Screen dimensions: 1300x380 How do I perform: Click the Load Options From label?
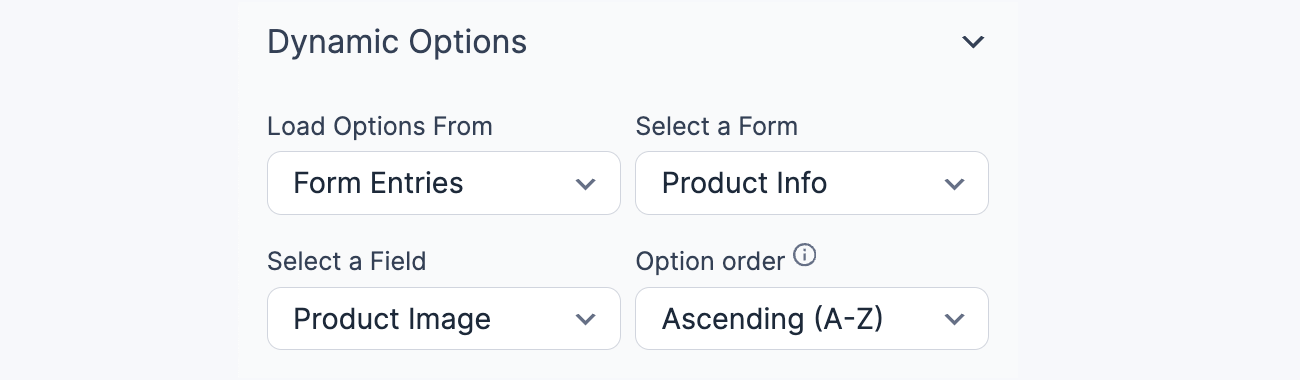coord(380,127)
